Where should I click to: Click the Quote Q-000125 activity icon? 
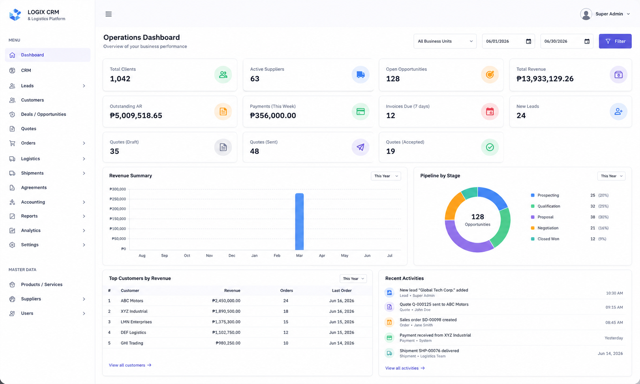tap(389, 307)
